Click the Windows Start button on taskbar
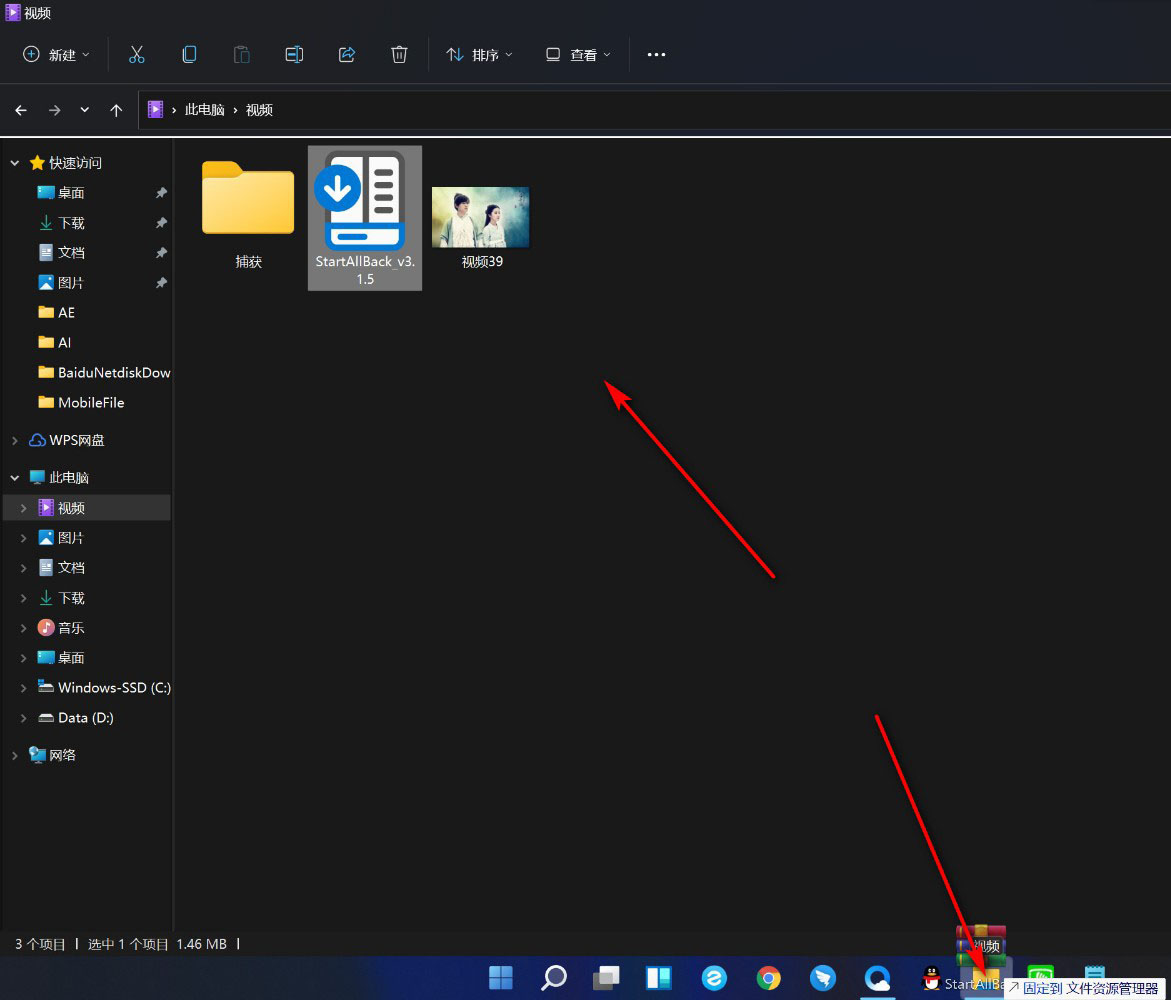Viewport: 1171px width, 1000px height. click(x=501, y=978)
